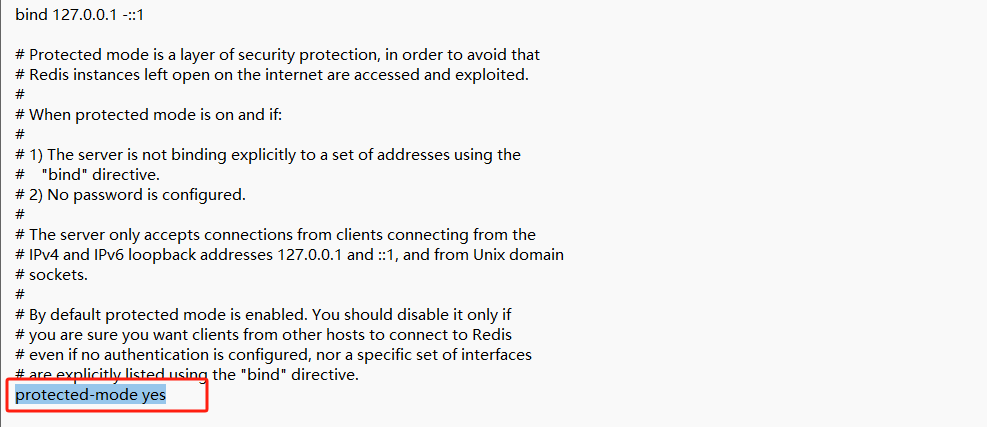Click the highlighted "protected-mode yes" line
Image resolution: width=987 pixels, height=427 pixels.
pyautogui.click(x=90, y=395)
